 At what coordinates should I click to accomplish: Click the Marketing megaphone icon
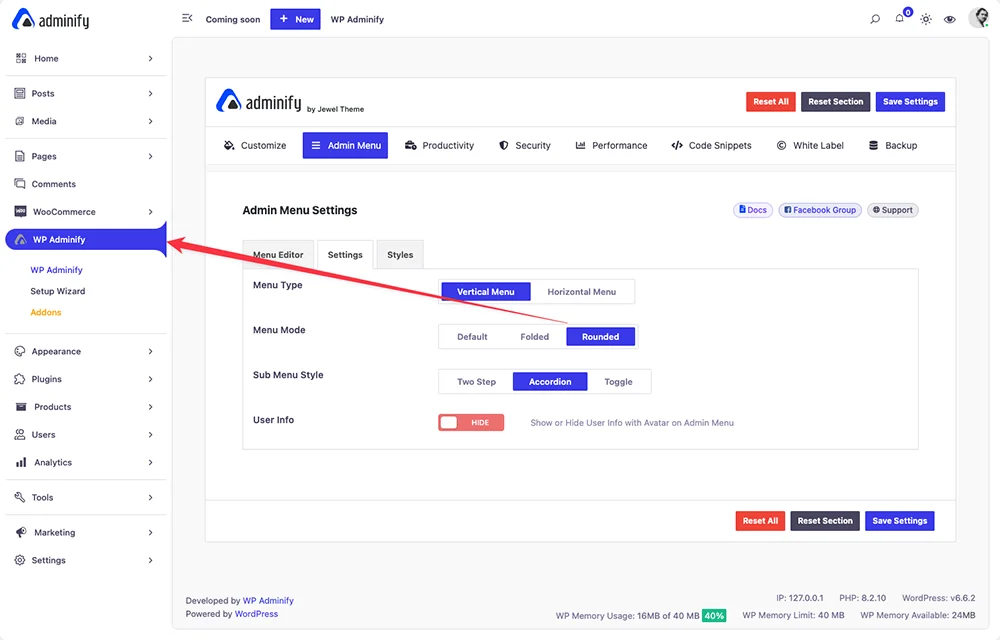coord(21,532)
